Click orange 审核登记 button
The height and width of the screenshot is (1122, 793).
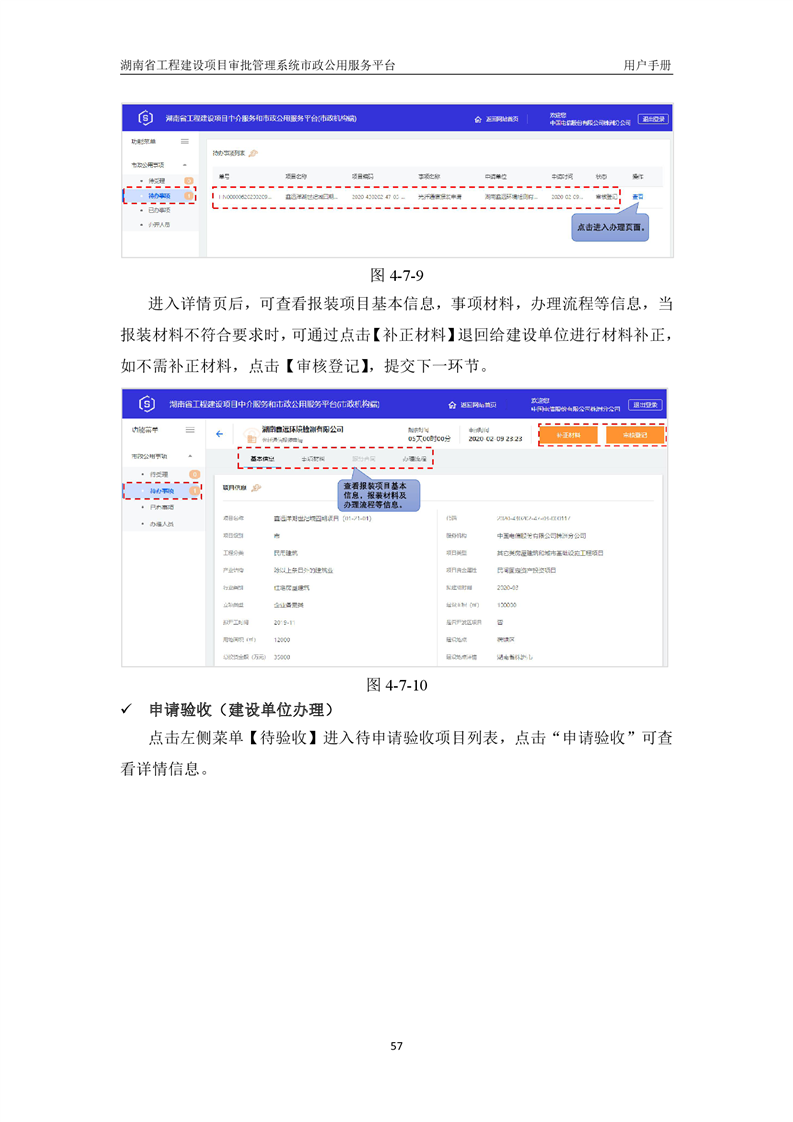(635, 434)
